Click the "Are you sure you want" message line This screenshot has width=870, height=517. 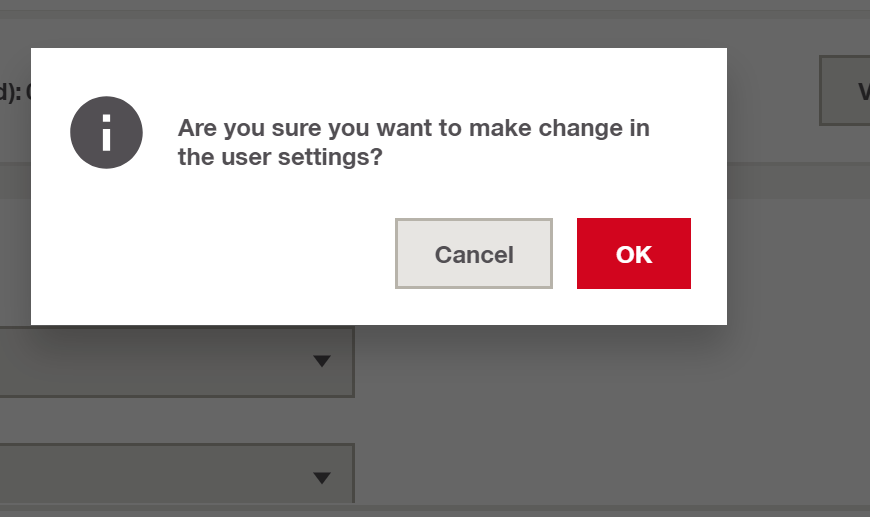point(413,128)
